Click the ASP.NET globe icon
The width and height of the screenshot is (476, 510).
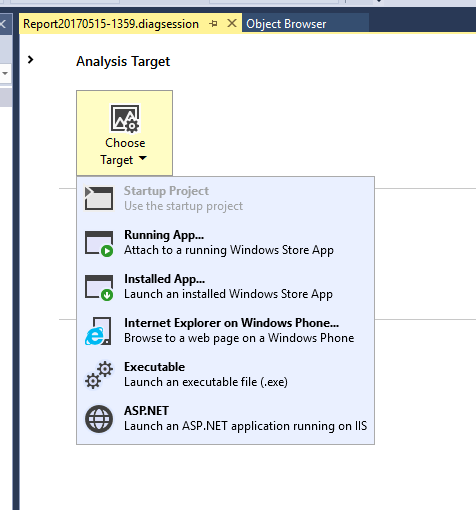click(99, 419)
